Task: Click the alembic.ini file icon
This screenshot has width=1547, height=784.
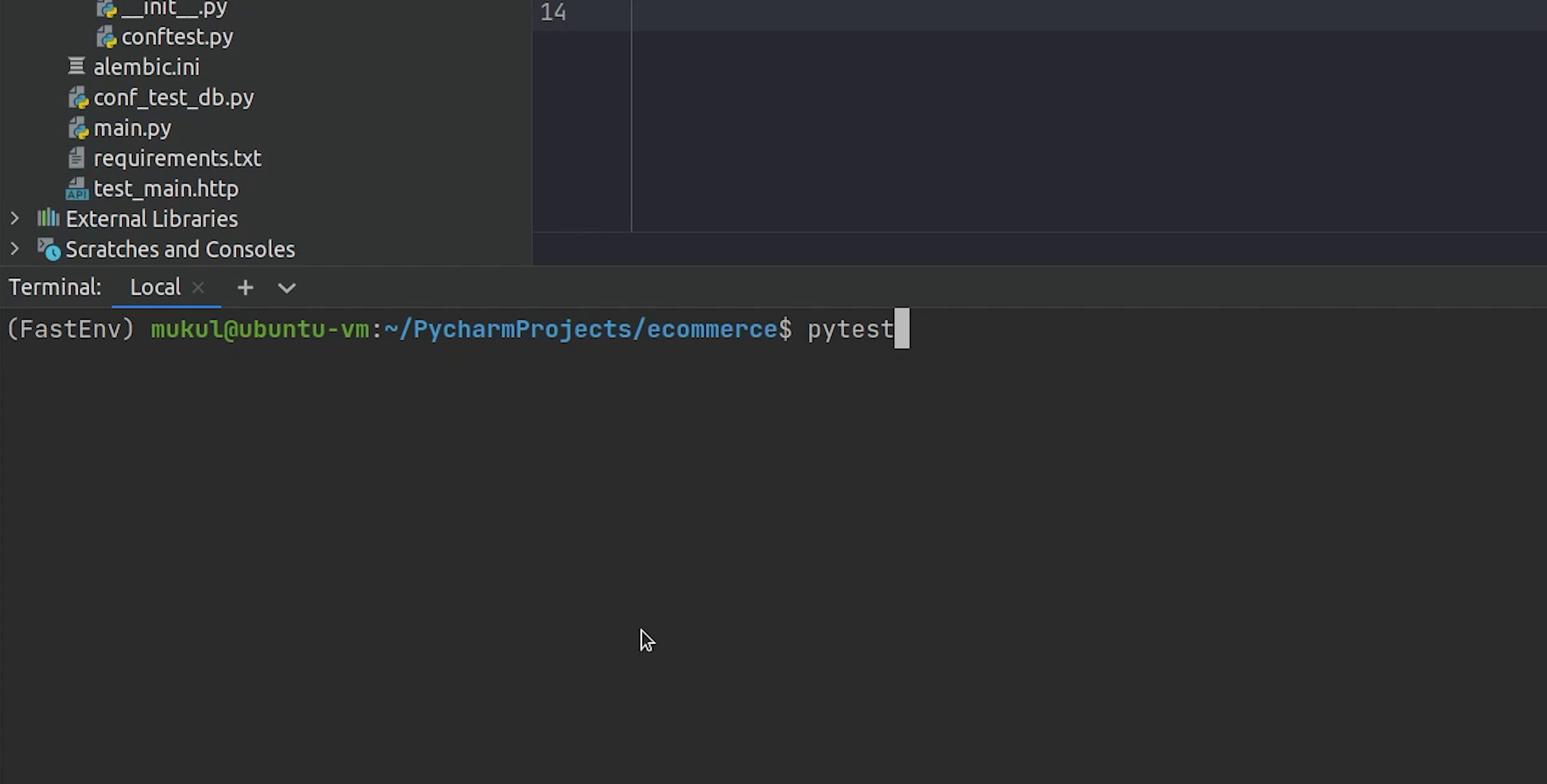Action: pyautogui.click(x=76, y=67)
